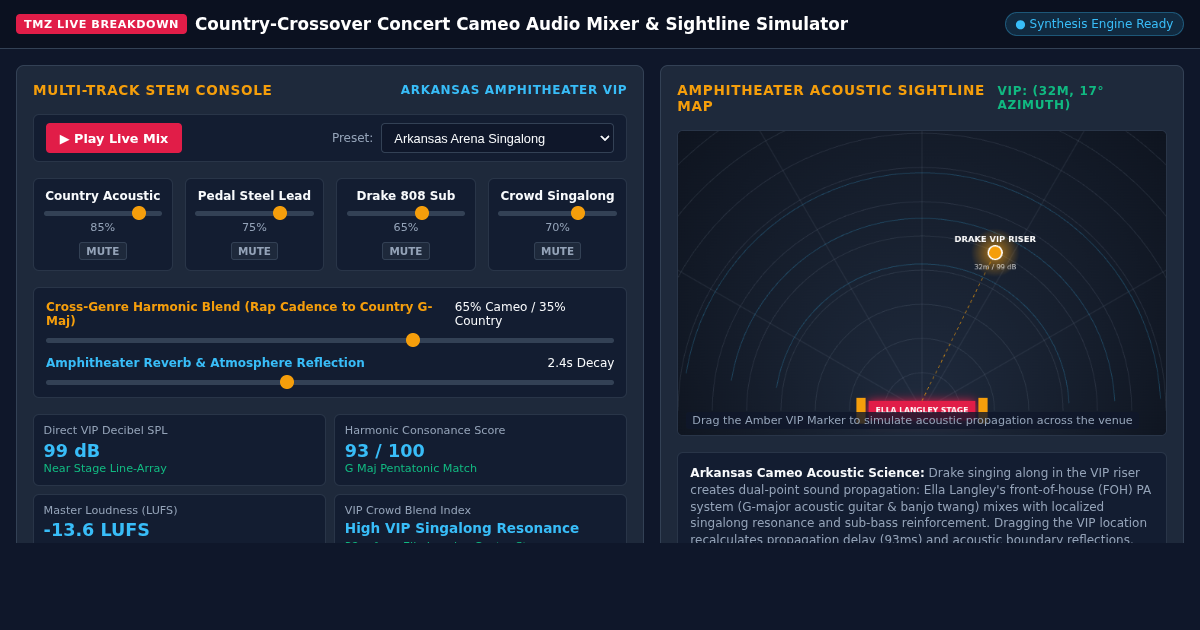
Task: Open the Preset dropdown Arkansas Arena Singalong
Action: [497, 138]
